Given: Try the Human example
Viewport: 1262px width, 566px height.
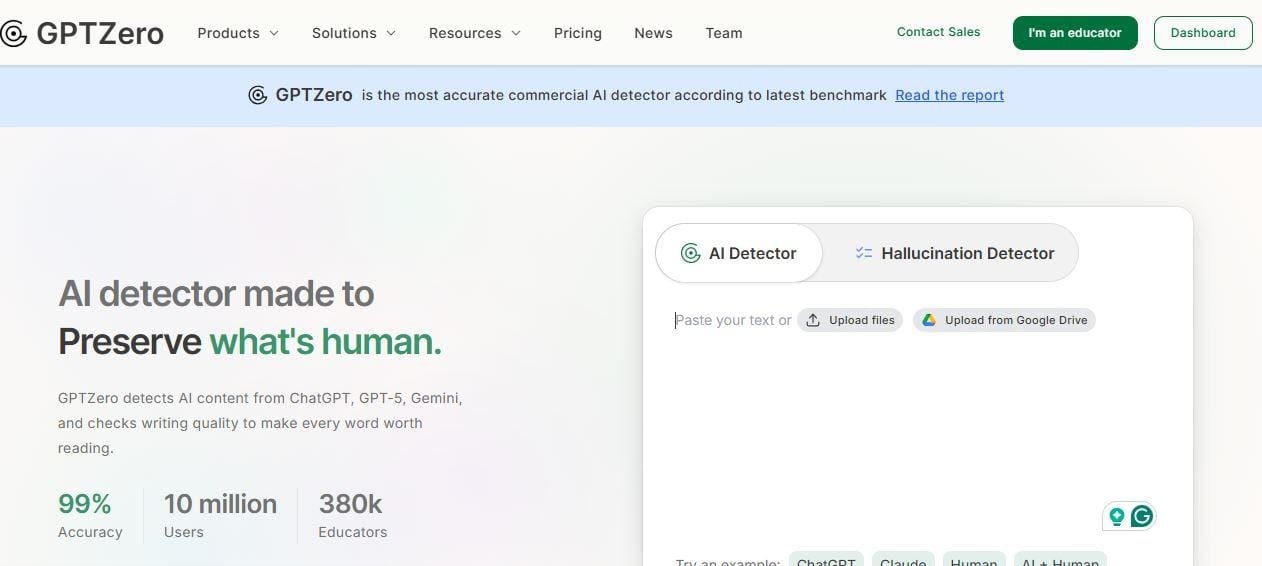Looking at the screenshot, I should click(974, 560).
